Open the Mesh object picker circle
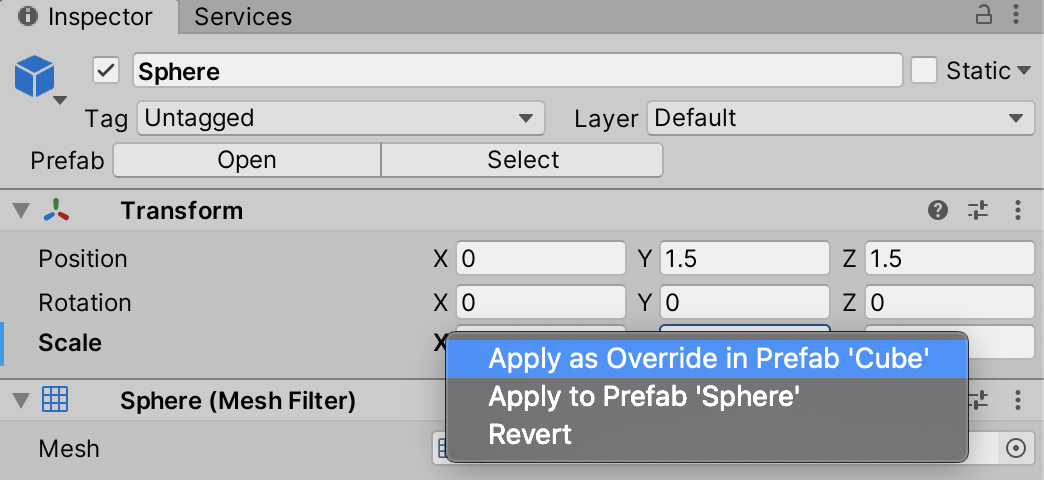The image size is (1044, 480). coord(1016,449)
